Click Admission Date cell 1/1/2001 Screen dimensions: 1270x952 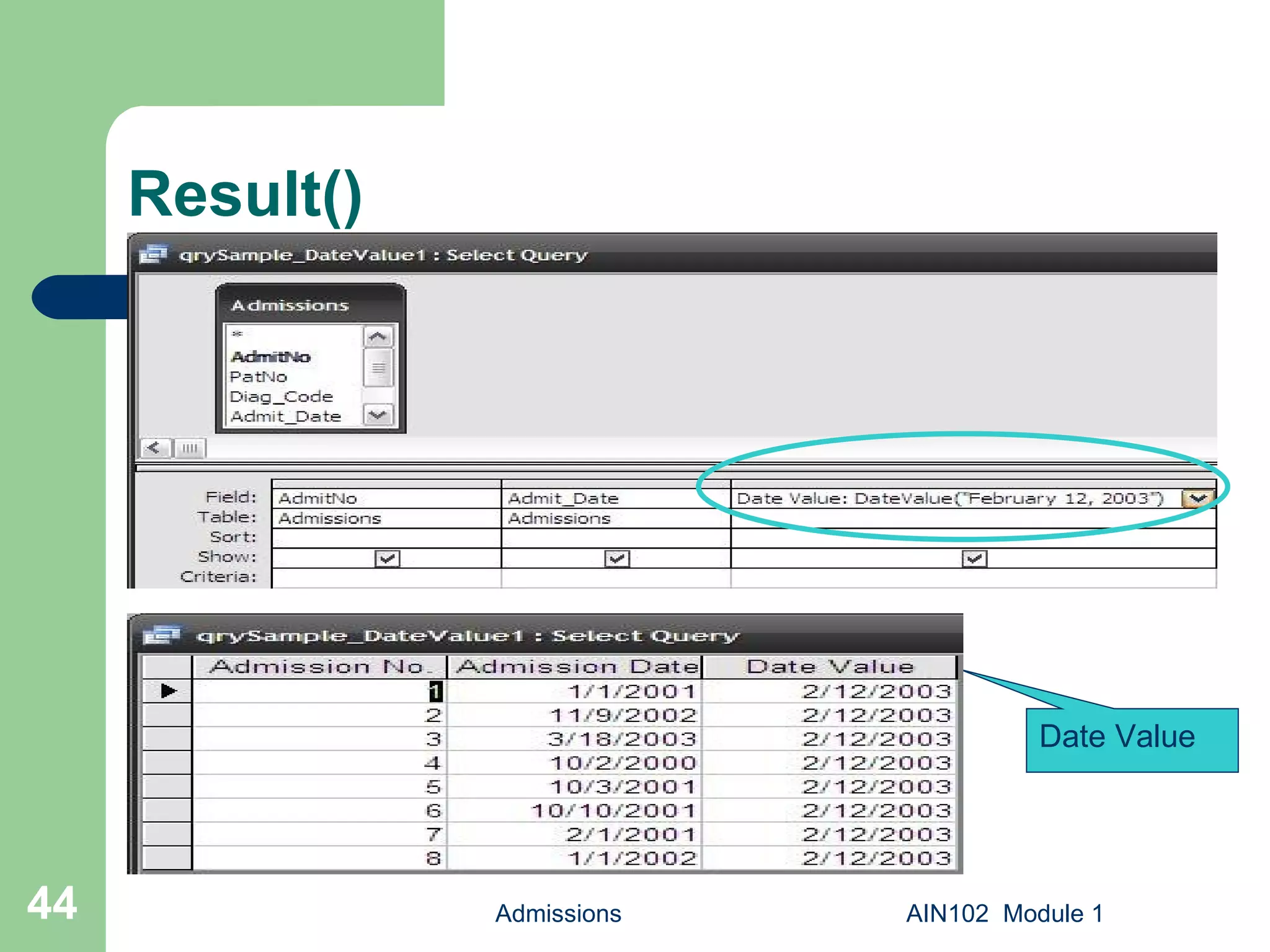[x=575, y=691]
